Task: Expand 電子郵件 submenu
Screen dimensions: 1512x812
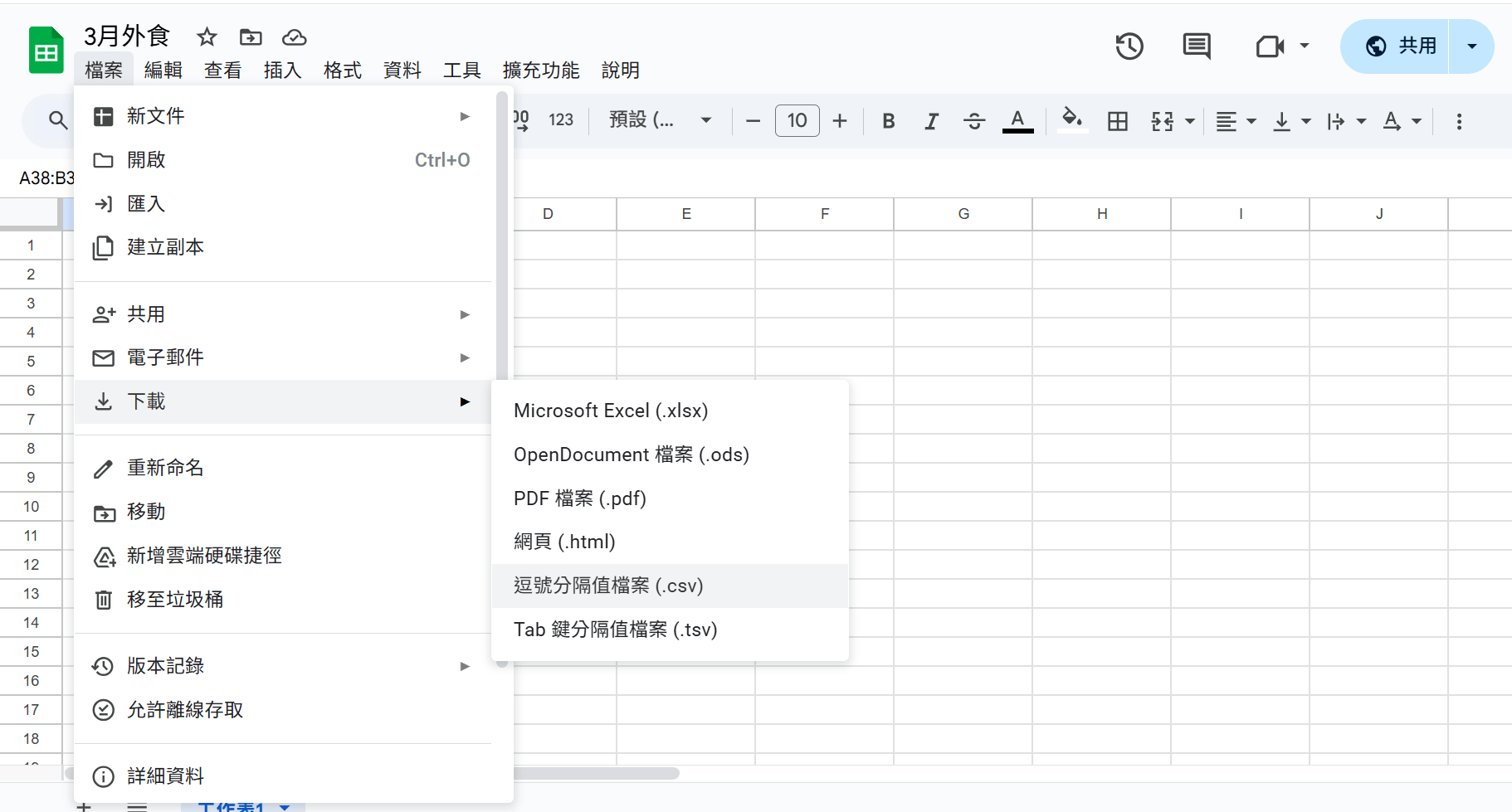Action: click(x=283, y=357)
